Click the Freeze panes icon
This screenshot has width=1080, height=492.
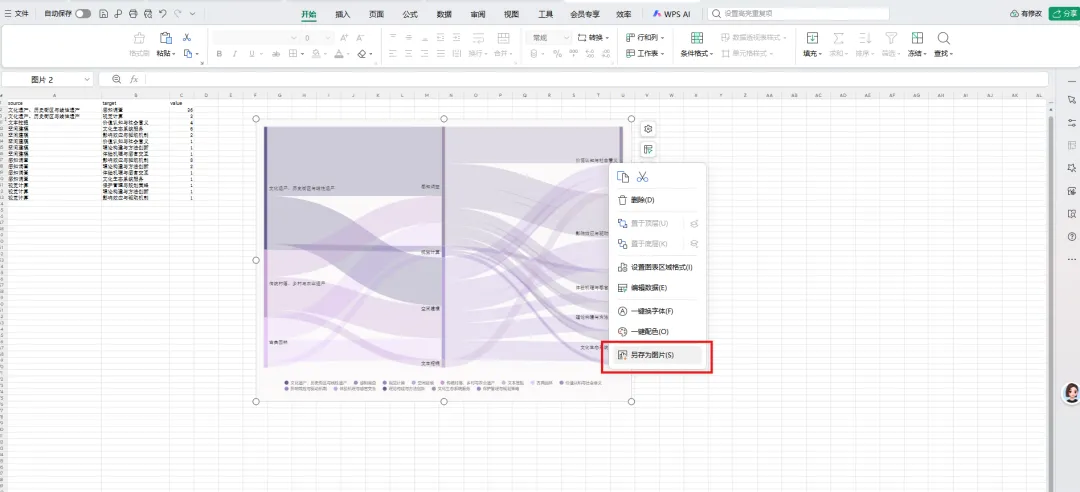[917, 39]
